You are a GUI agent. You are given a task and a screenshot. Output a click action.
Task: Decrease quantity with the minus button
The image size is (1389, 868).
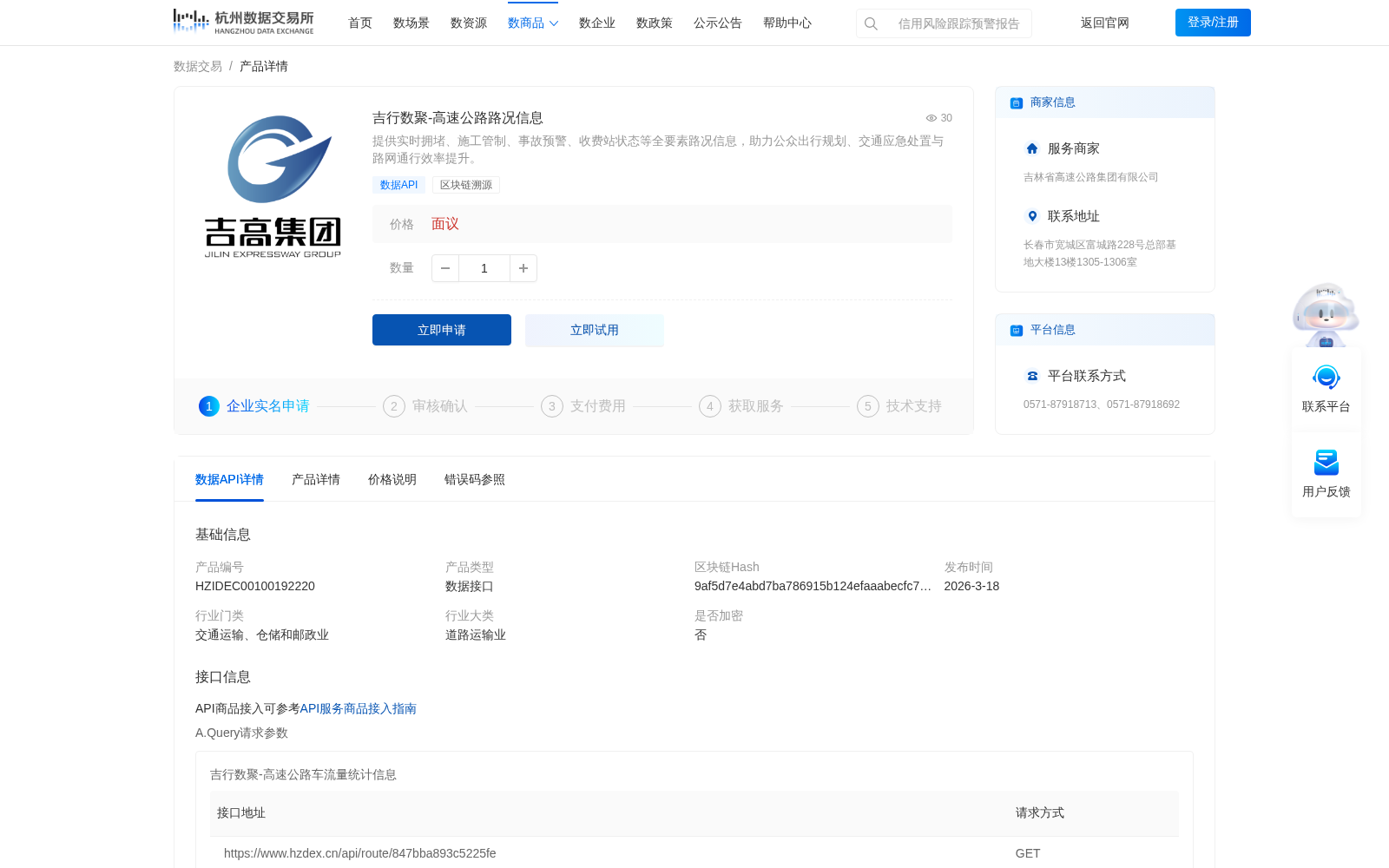tap(445, 268)
